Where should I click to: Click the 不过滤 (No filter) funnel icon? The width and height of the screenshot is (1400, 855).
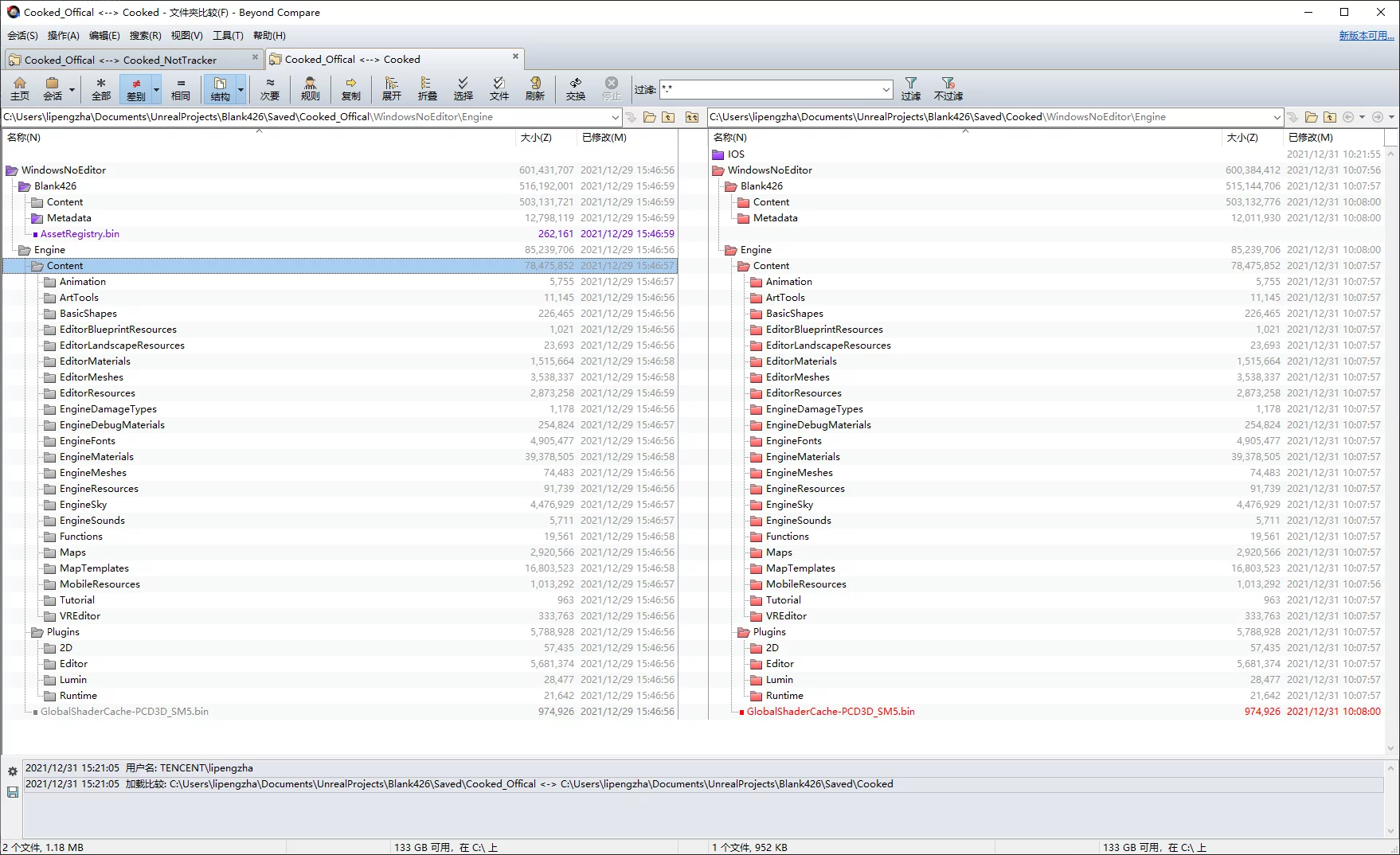(948, 88)
